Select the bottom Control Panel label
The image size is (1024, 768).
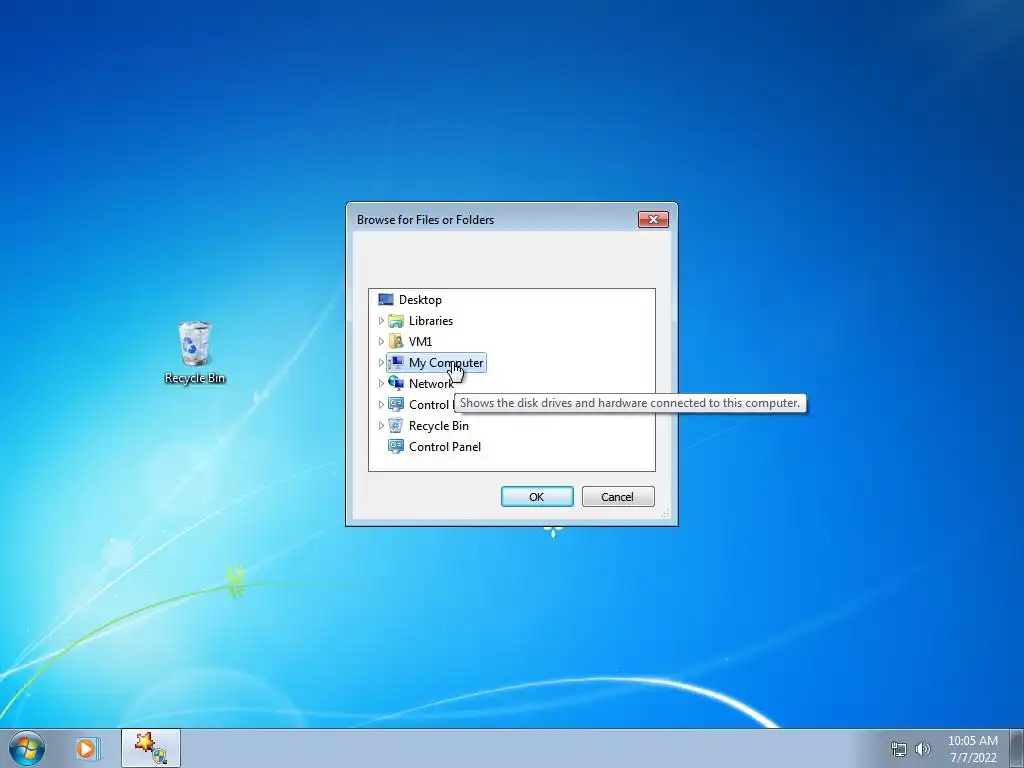click(445, 447)
